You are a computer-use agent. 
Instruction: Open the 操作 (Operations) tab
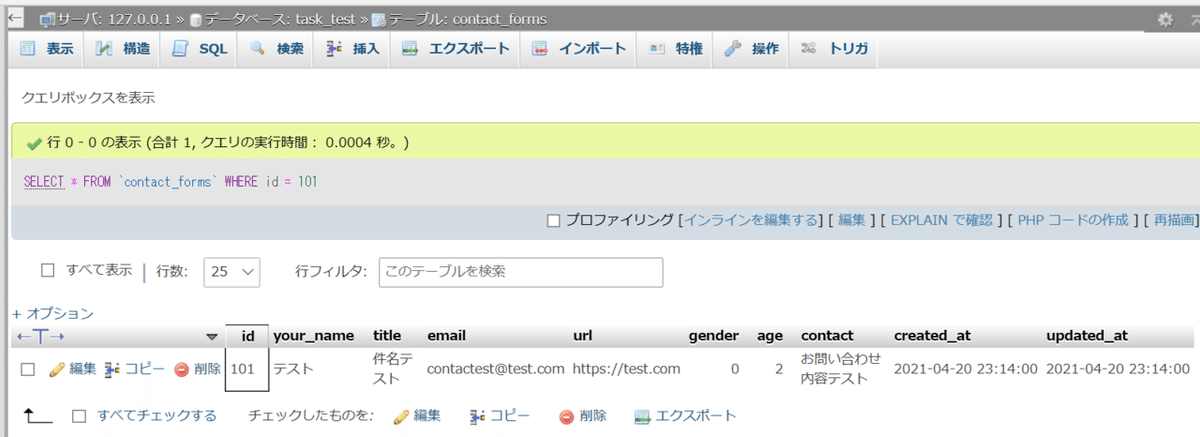click(752, 48)
